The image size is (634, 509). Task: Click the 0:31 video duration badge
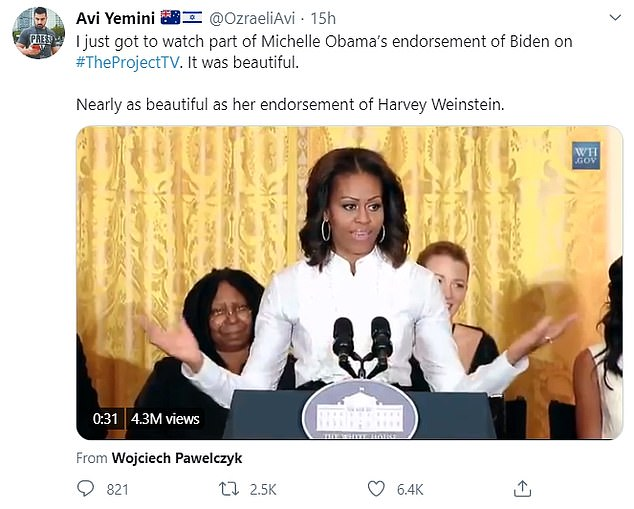click(106, 419)
